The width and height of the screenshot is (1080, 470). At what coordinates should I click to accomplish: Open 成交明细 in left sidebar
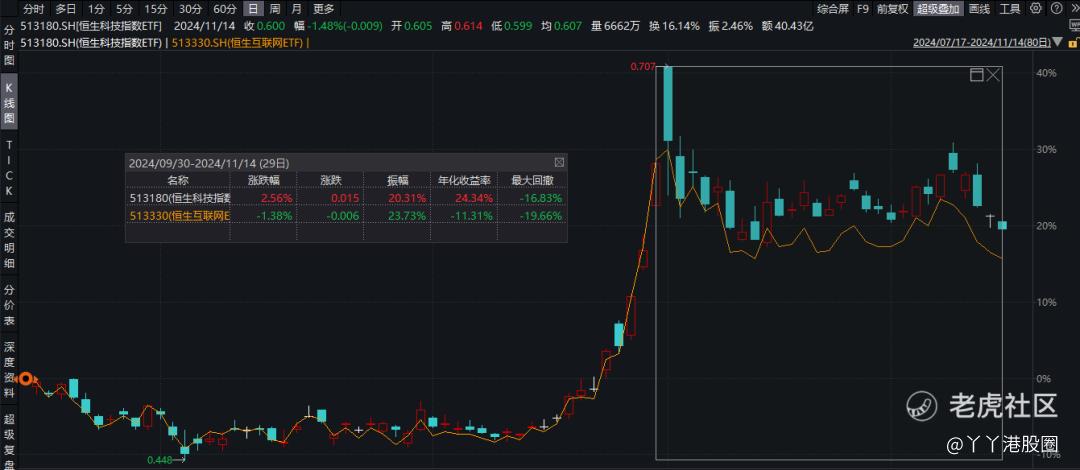click(x=10, y=240)
